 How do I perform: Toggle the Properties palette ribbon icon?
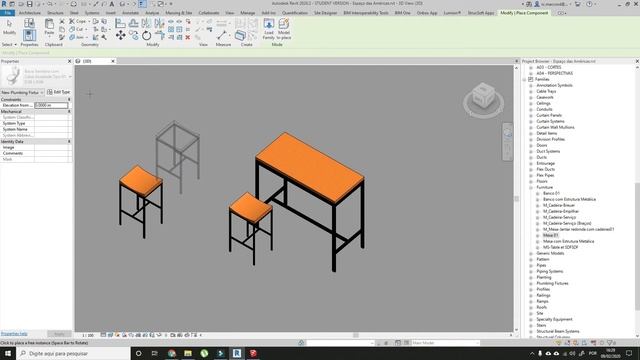[29, 35]
